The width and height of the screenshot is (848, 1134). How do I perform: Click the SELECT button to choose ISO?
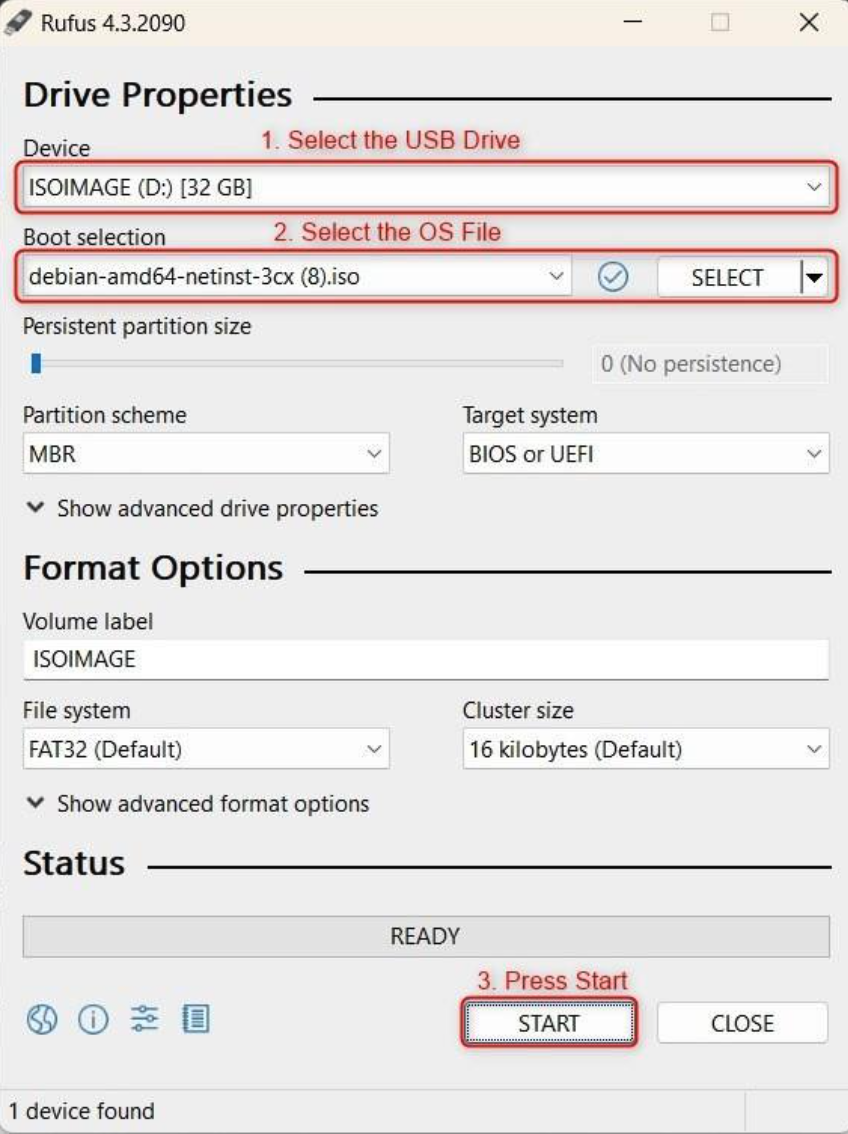point(727,279)
